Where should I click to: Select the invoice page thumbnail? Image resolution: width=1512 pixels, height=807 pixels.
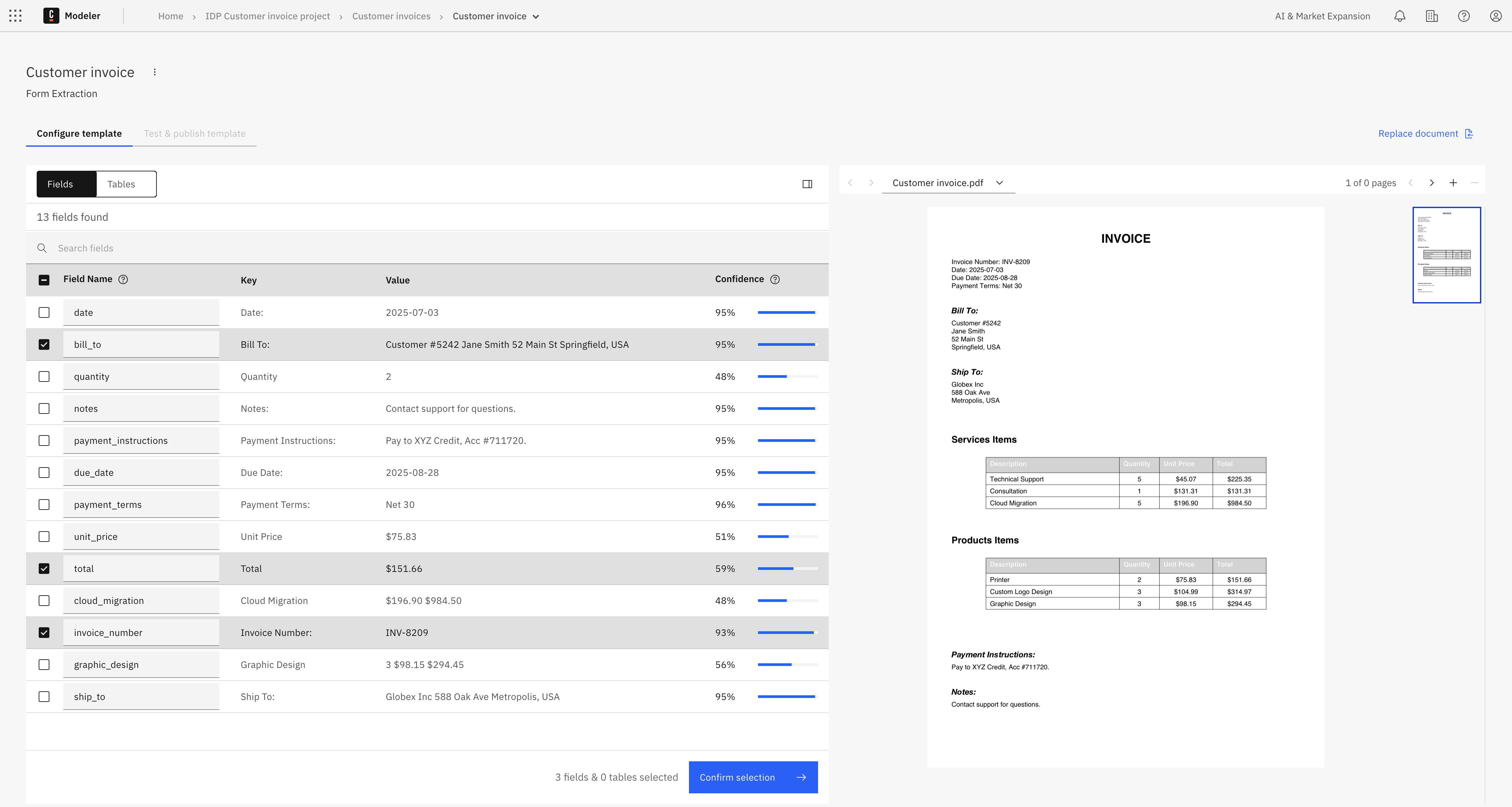tap(1446, 255)
